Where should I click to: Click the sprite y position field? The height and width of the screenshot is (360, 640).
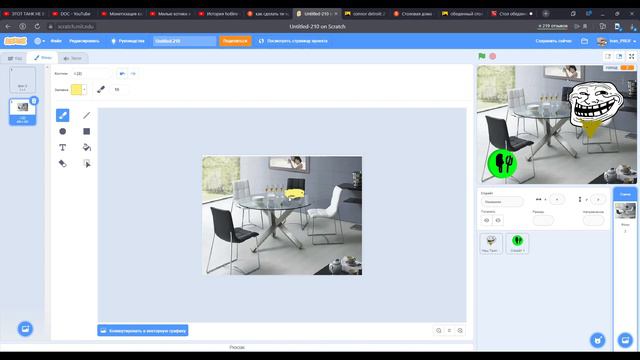[598, 199]
